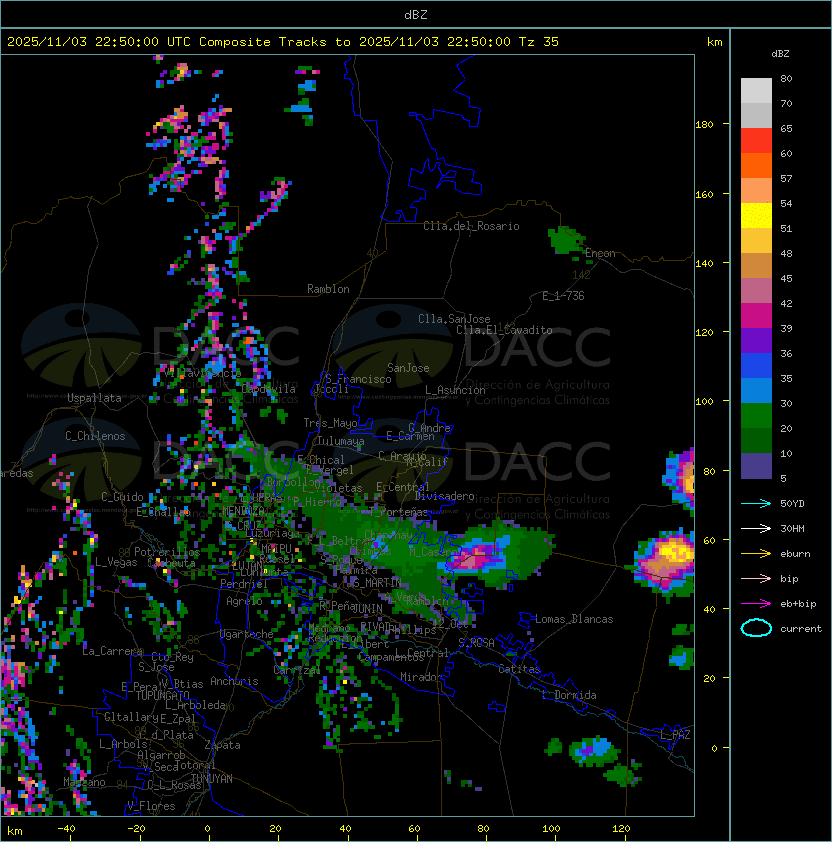Click the 'Composite Tracks' timestamp header line
This screenshot has height=842, width=832.
[x=283, y=42]
